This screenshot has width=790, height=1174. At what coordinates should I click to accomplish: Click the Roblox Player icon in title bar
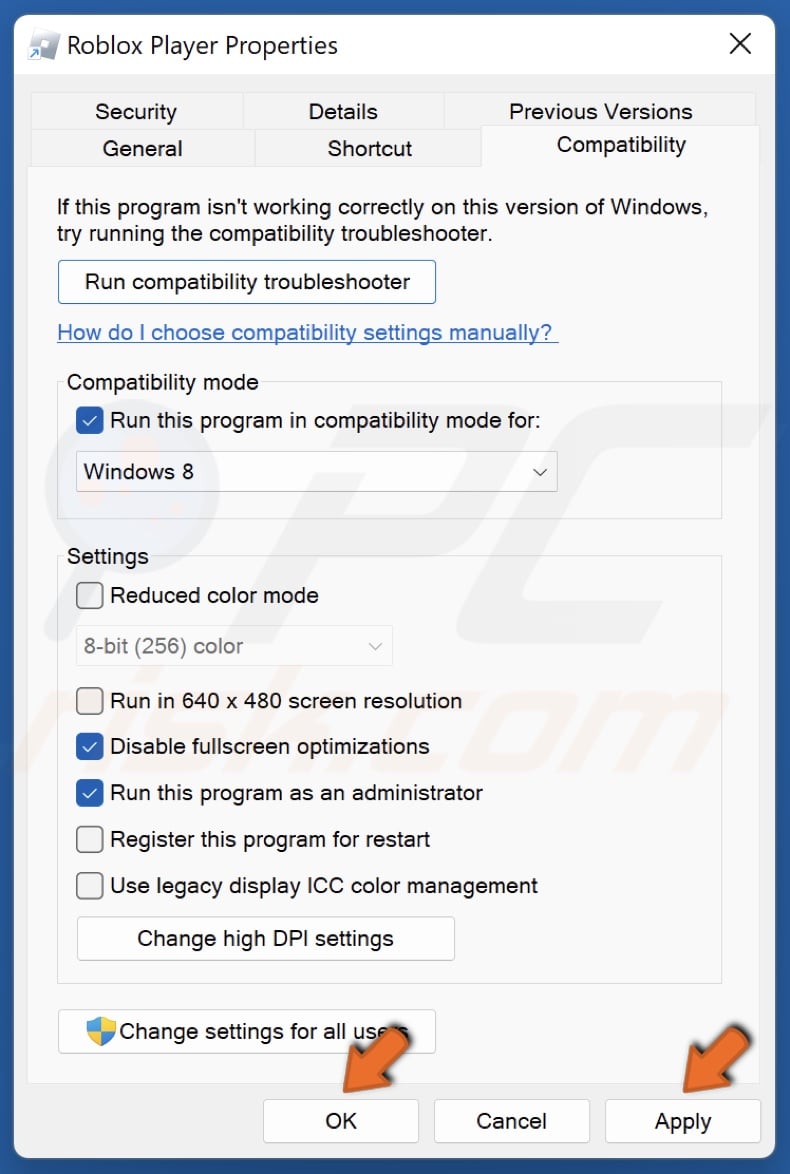click(x=42, y=44)
